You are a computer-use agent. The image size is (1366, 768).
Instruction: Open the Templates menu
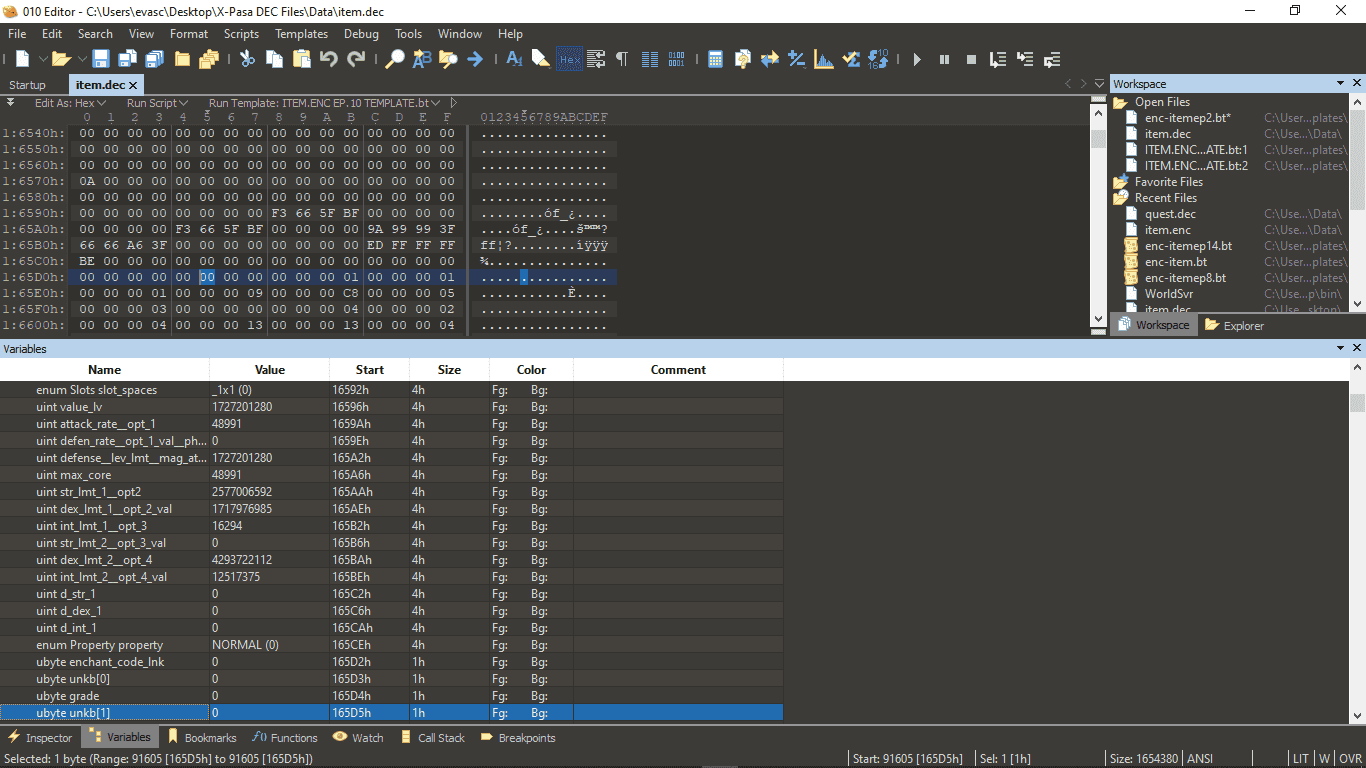pos(301,34)
